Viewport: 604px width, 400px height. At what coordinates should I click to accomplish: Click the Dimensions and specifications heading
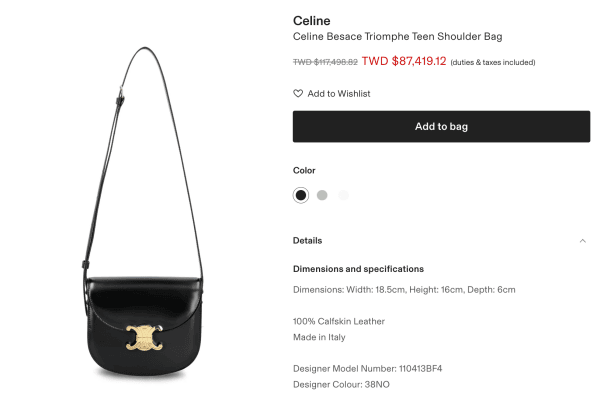(358, 269)
